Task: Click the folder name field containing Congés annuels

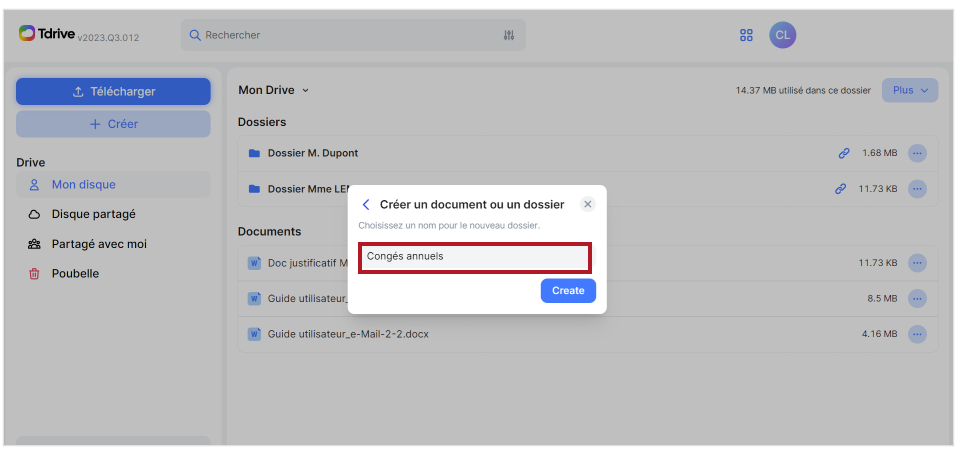Action: (475, 257)
